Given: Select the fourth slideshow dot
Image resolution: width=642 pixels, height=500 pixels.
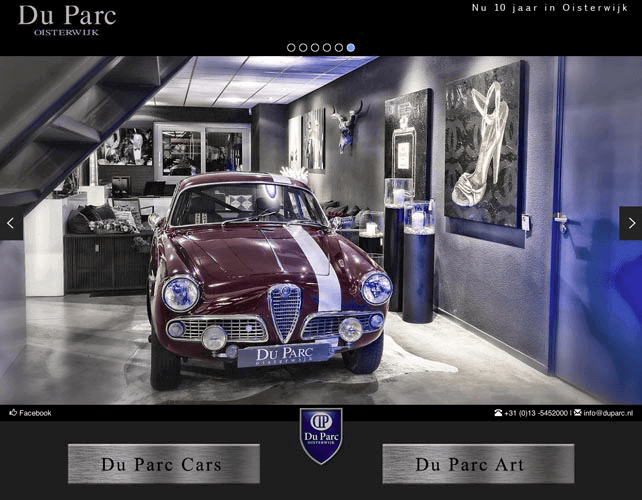Looking at the screenshot, I should tap(327, 48).
